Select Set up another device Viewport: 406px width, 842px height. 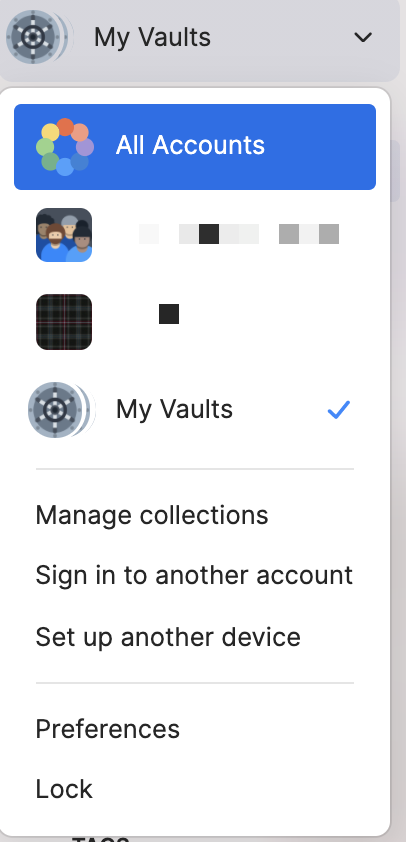pos(168,637)
